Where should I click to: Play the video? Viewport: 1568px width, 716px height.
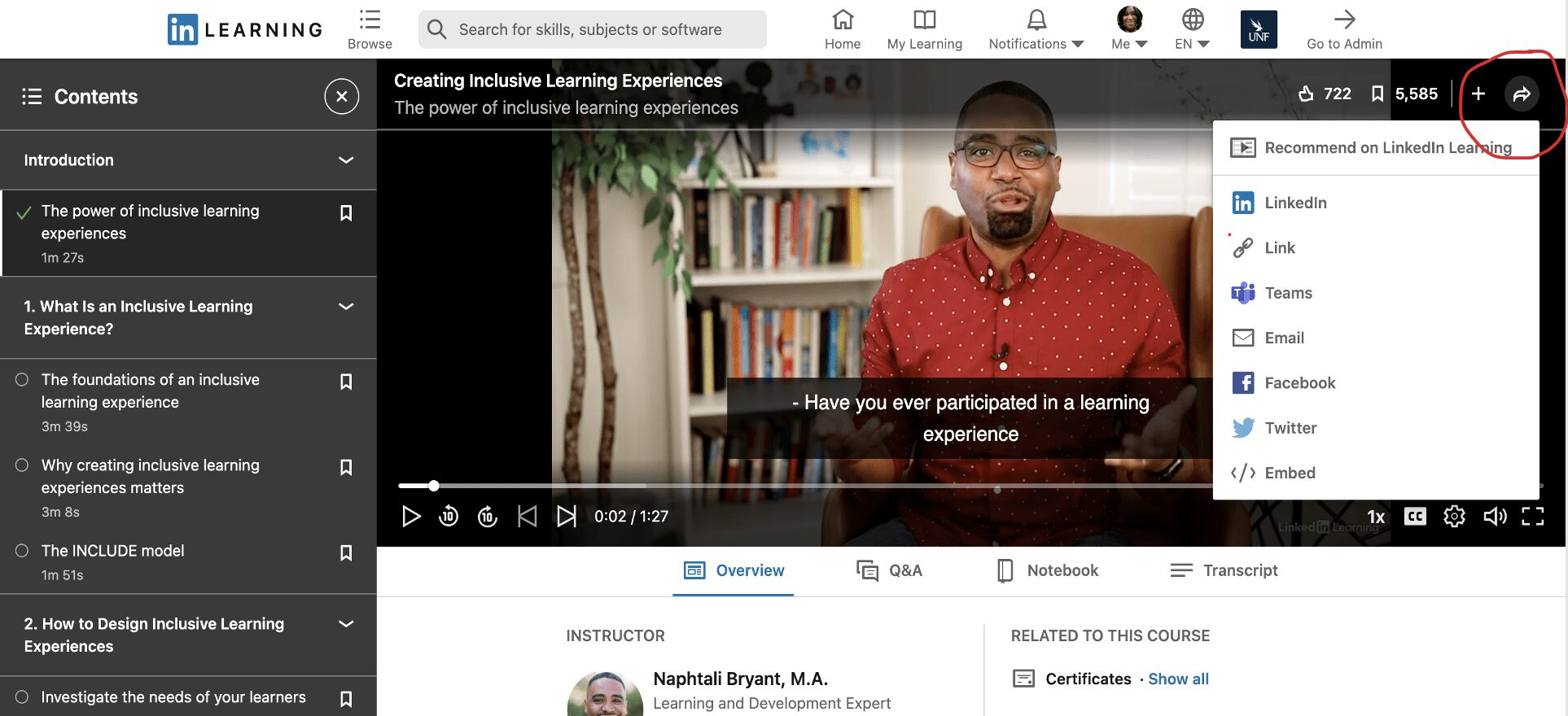pos(411,517)
